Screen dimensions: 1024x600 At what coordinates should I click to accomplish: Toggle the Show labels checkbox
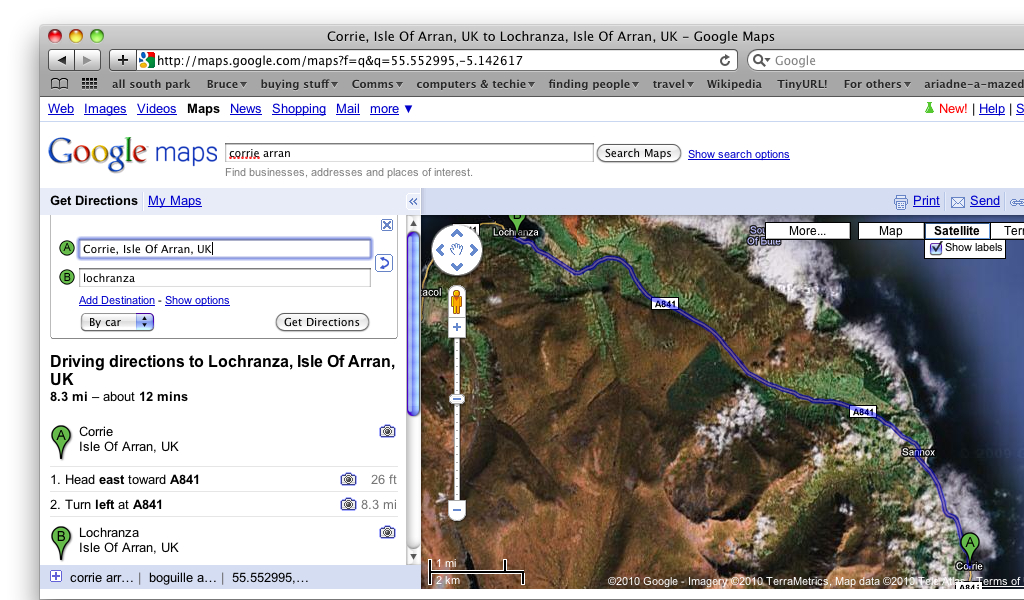tap(936, 248)
